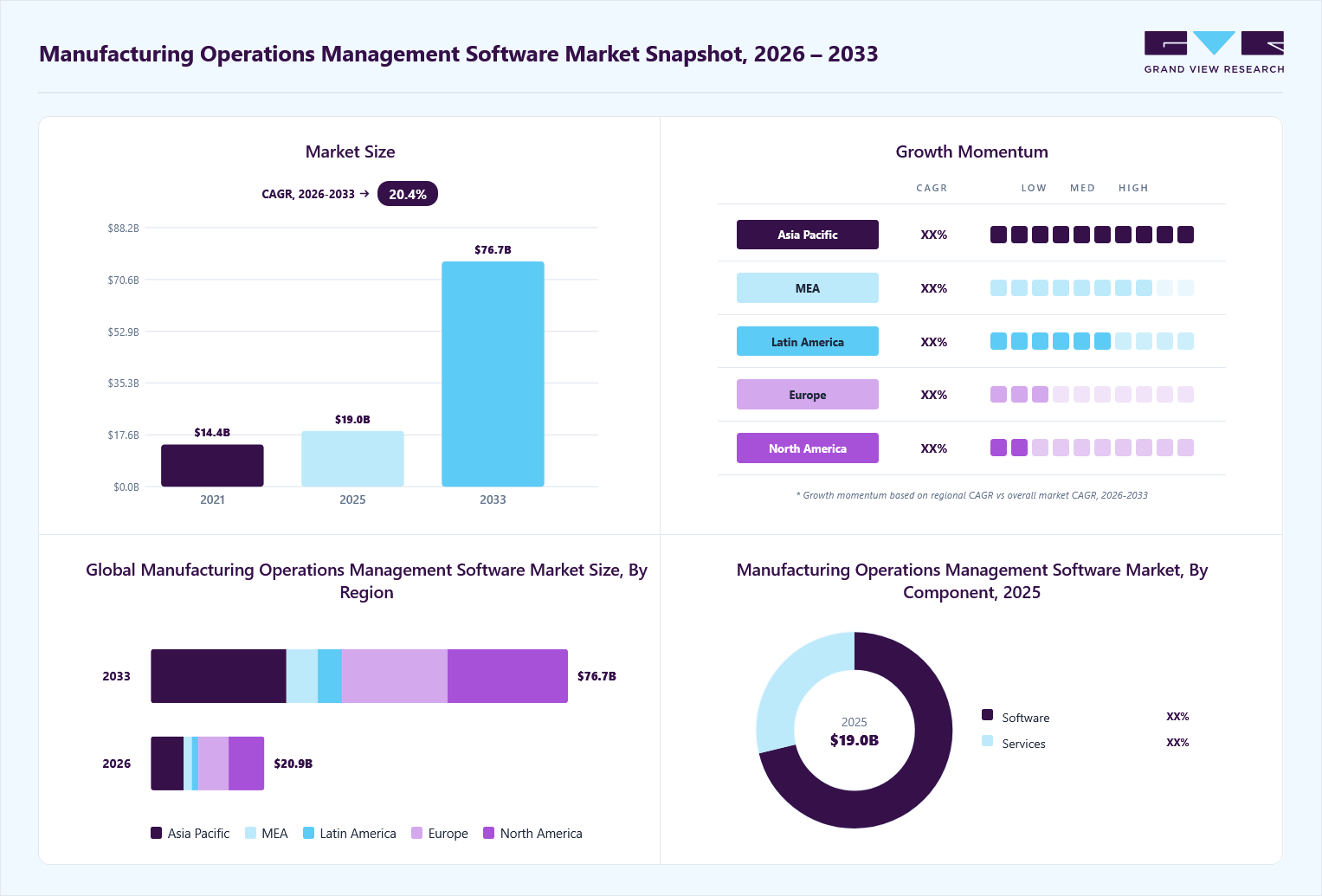1322x896 pixels.
Task: Click the Growth Momentum heading
Action: 971,151
